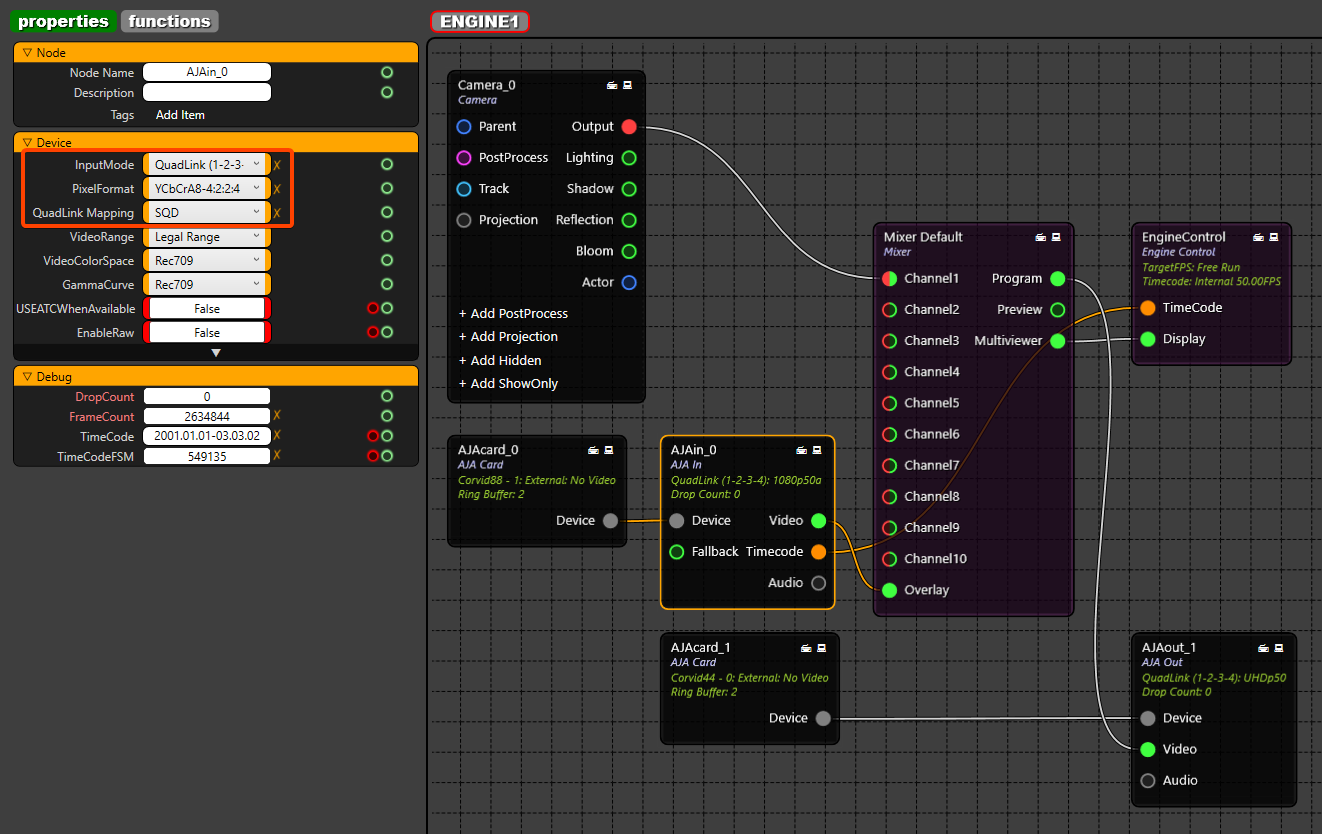
Task: Click the red Output pin on Camera_0
Action: tap(629, 127)
